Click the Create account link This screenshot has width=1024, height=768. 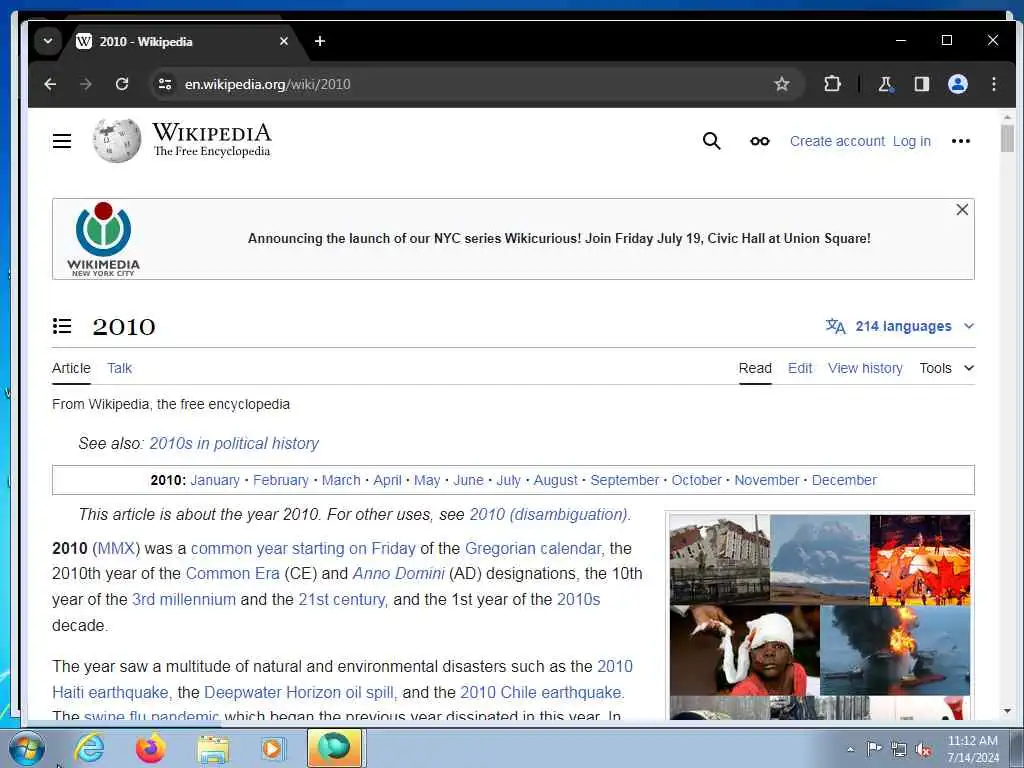837,141
